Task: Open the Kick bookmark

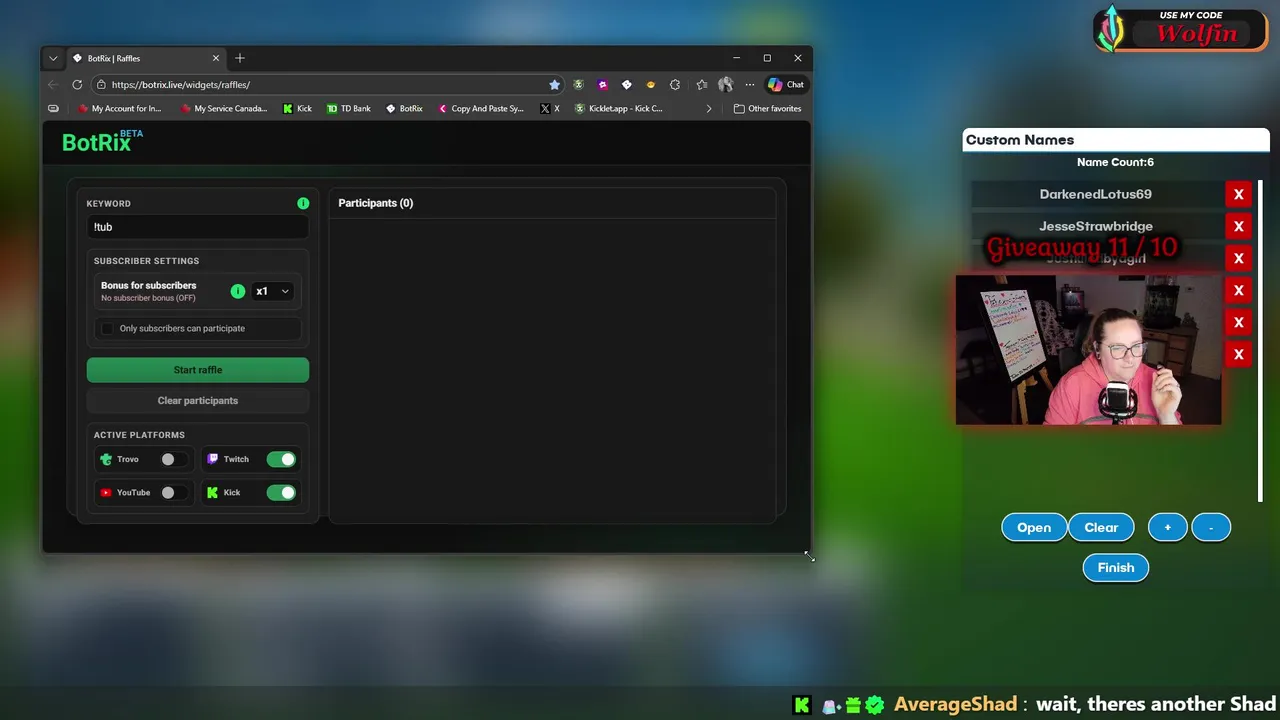Action: coord(297,108)
